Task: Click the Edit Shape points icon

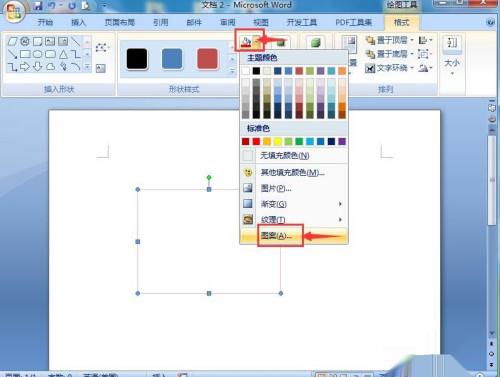Action: click(101, 47)
